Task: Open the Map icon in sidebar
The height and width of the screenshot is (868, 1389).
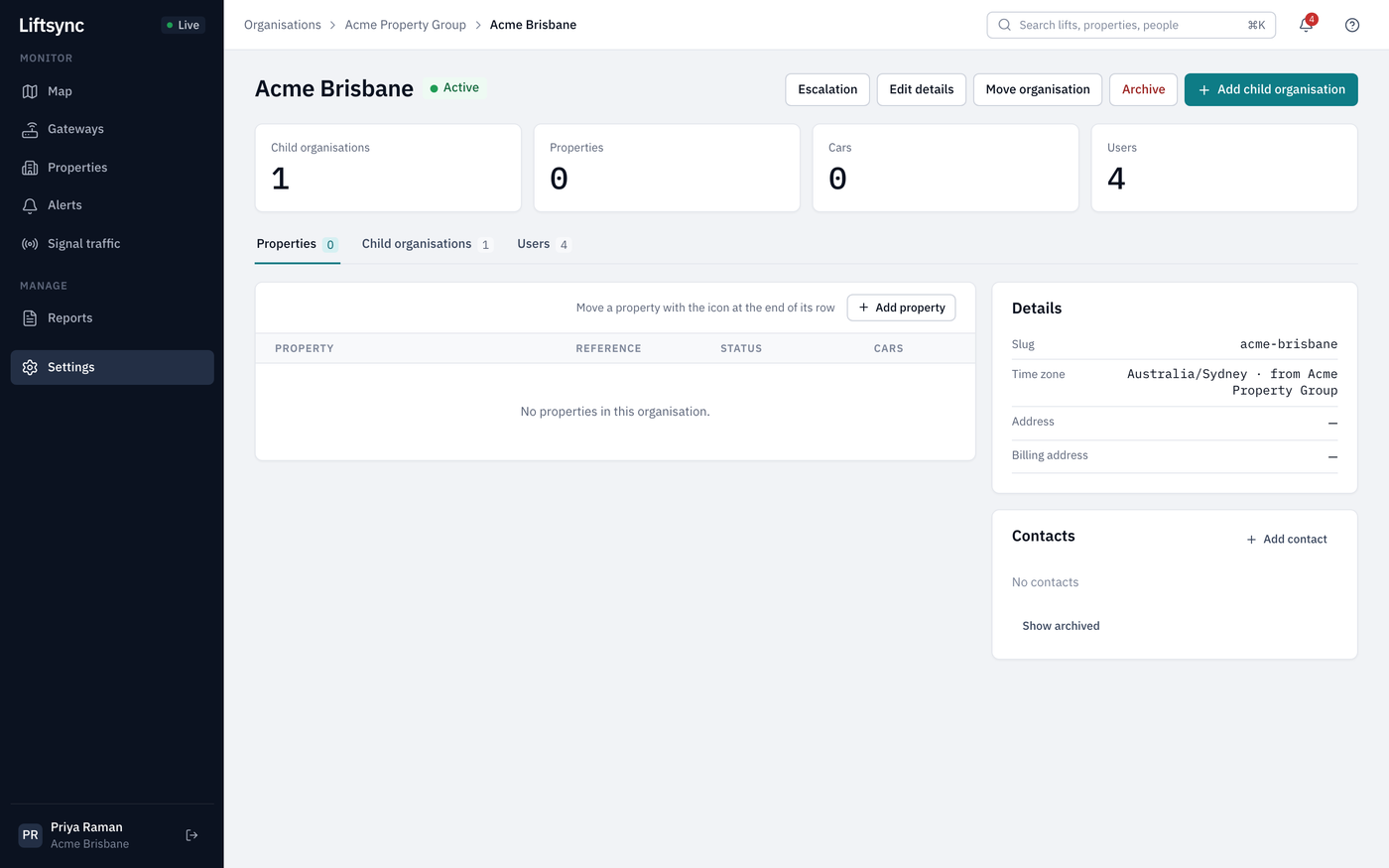Action: pos(30,91)
